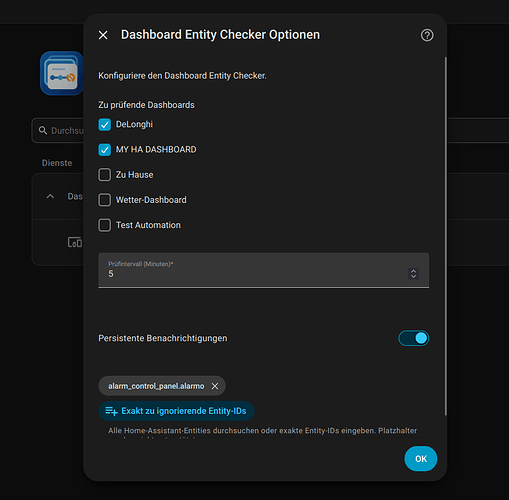The image size is (509, 500).
Task: Click the Dashboard Entity Checker integration logo
Action: tap(62, 73)
